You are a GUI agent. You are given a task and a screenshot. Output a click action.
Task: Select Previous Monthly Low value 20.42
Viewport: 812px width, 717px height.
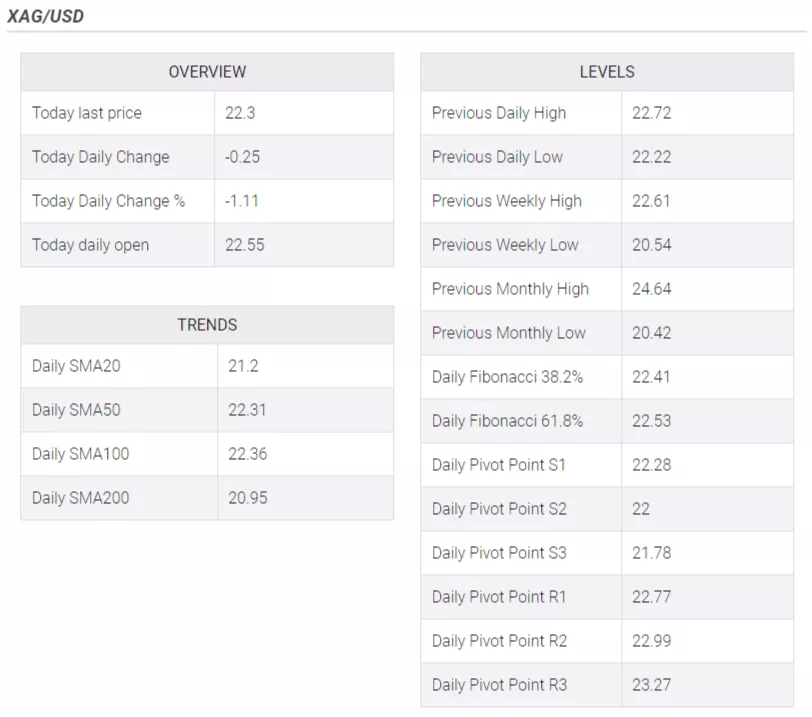651,333
